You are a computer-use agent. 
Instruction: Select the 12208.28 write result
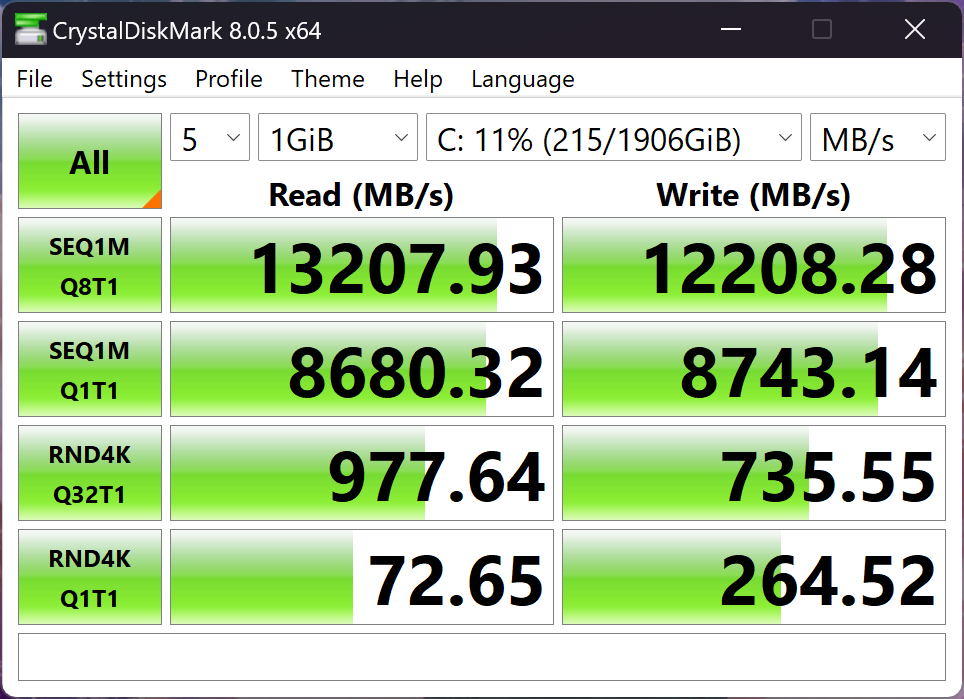click(x=754, y=265)
